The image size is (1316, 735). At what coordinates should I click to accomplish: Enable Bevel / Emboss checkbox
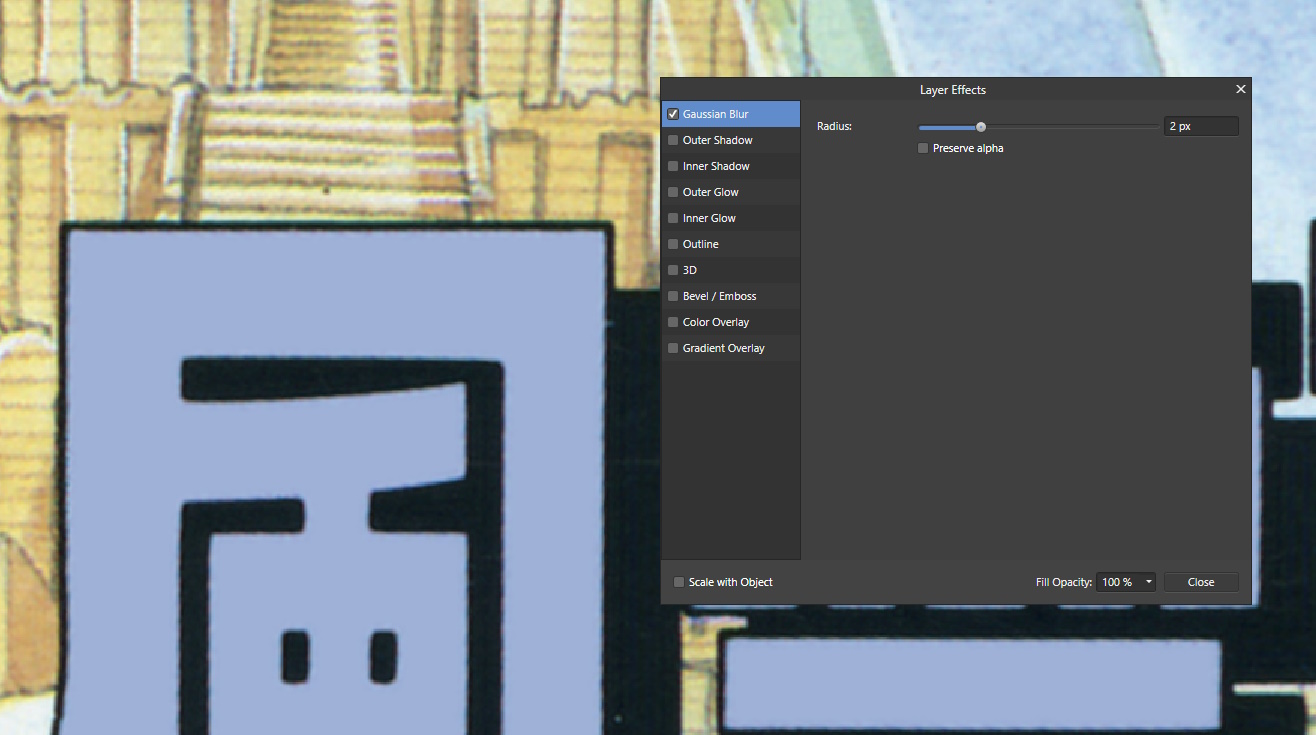pyautogui.click(x=673, y=296)
